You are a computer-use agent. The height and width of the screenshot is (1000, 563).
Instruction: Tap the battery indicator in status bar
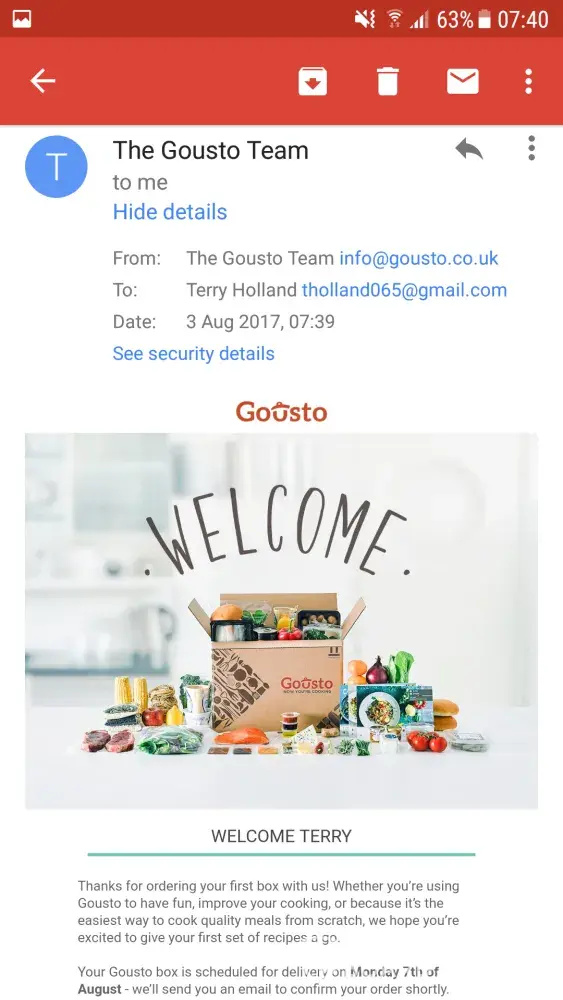click(484, 20)
